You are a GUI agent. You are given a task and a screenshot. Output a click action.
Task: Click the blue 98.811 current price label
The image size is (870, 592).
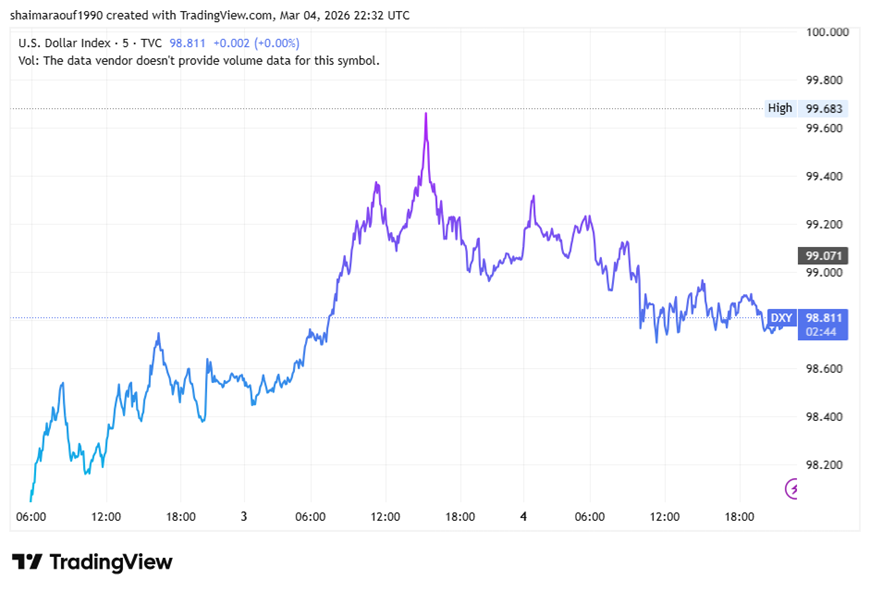(x=825, y=317)
